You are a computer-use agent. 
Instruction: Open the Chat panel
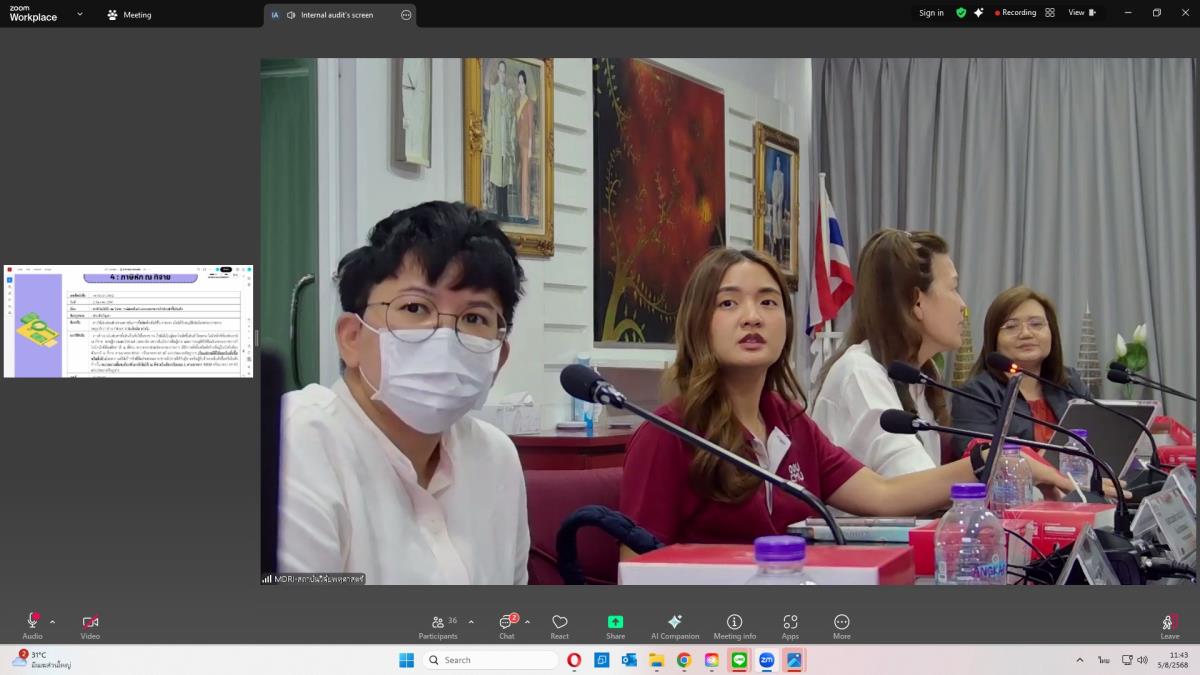point(507,626)
